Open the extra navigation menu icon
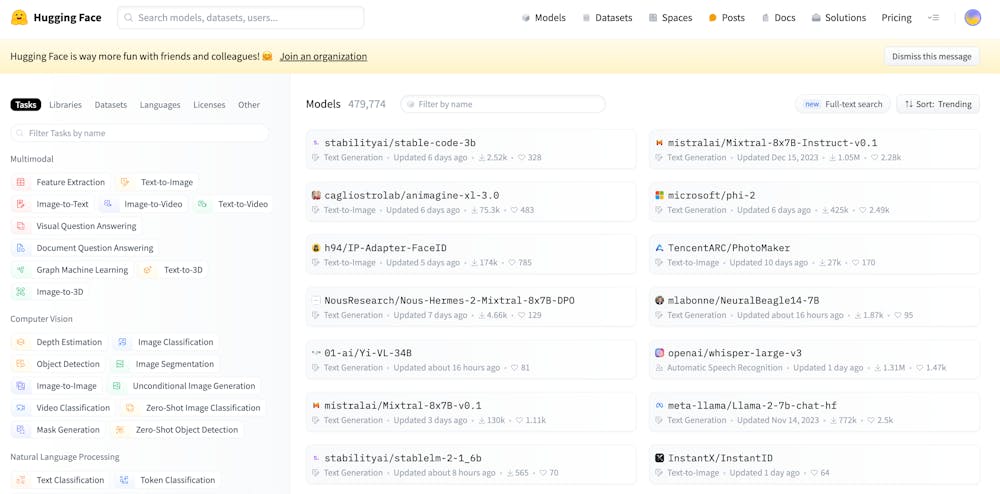 pyautogui.click(x=933, y=18)
